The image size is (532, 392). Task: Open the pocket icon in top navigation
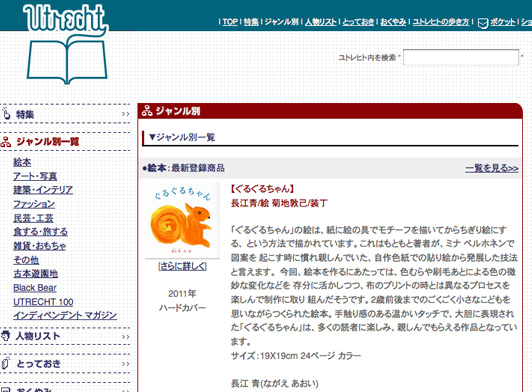pyautogui.click(x=482, y=23)
